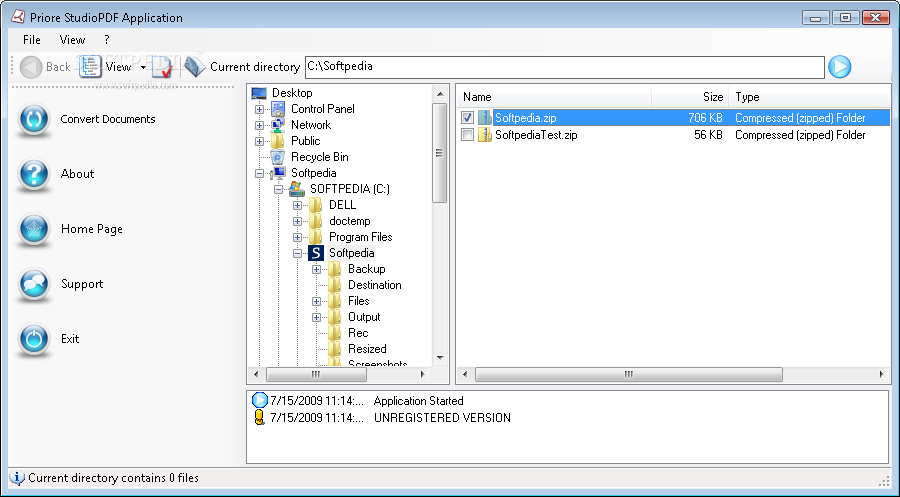Viewport: 900px width, 497px height.
Task: Expand the Public tree node
Action: click(259, 141)
